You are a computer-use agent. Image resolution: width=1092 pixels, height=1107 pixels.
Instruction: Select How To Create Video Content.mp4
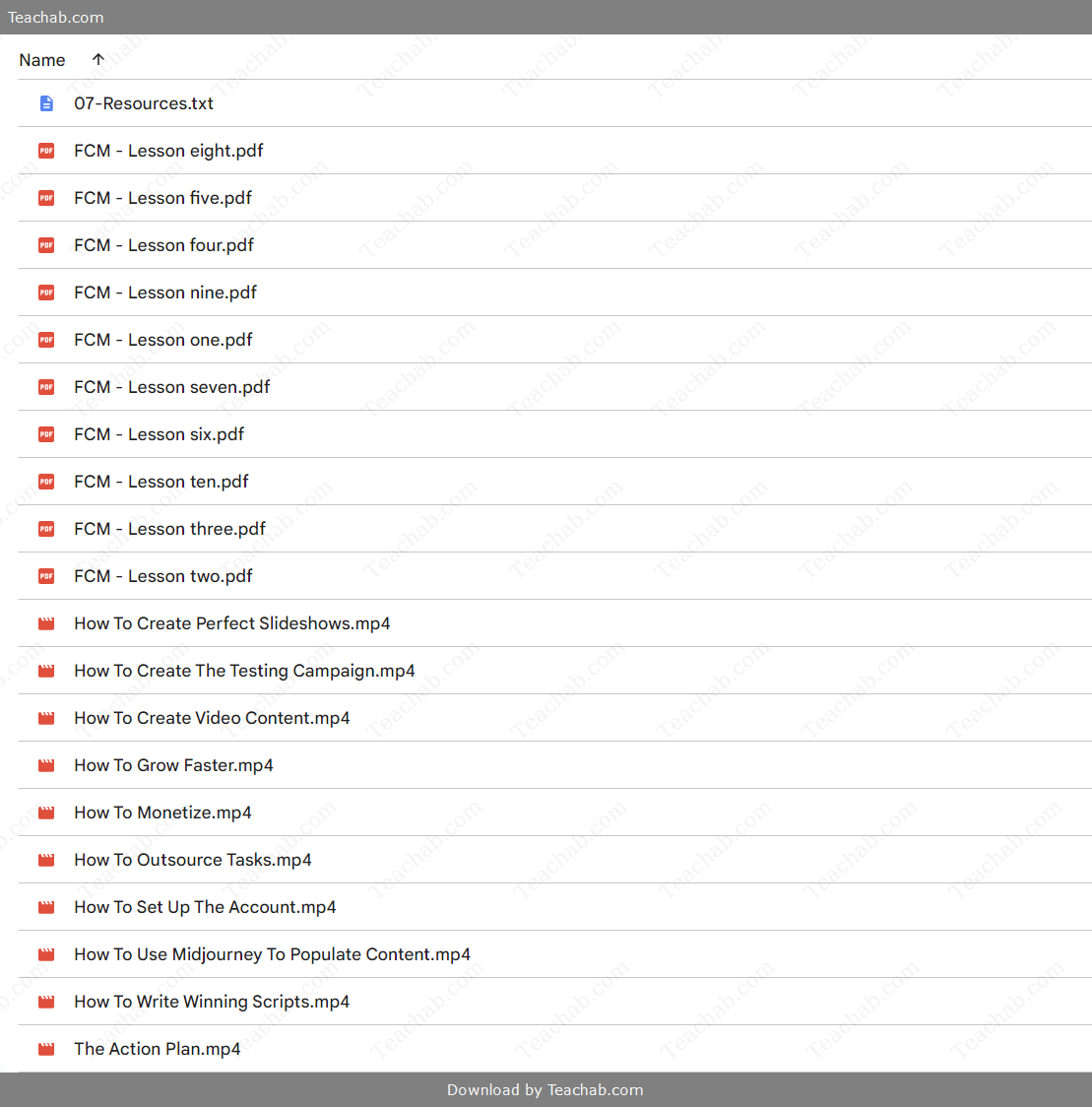tap(212, 719)
